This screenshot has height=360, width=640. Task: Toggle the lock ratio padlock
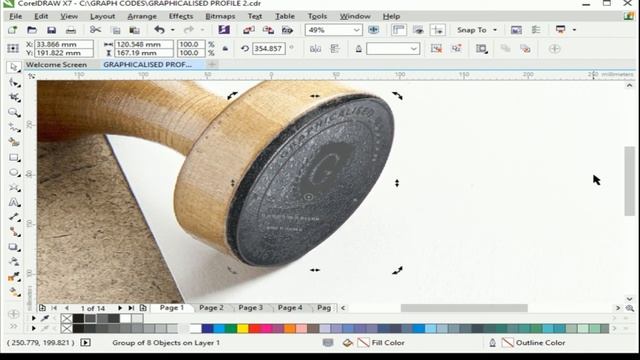[225, 49]
